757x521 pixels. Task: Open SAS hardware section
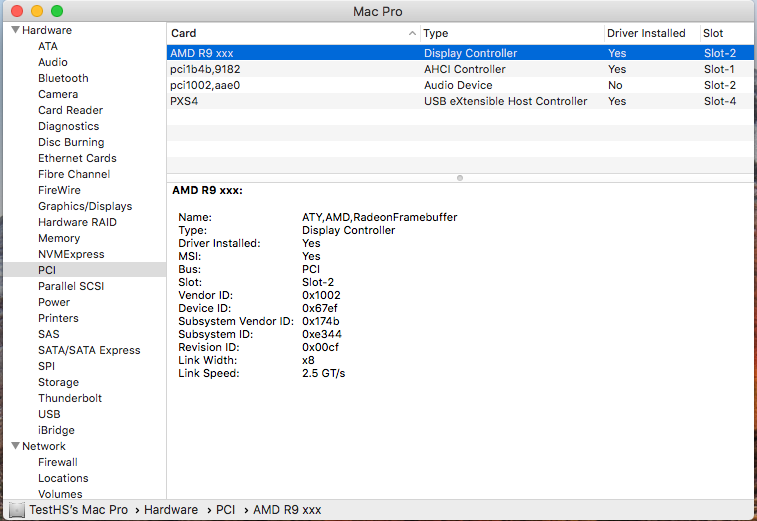pos(49,334)
